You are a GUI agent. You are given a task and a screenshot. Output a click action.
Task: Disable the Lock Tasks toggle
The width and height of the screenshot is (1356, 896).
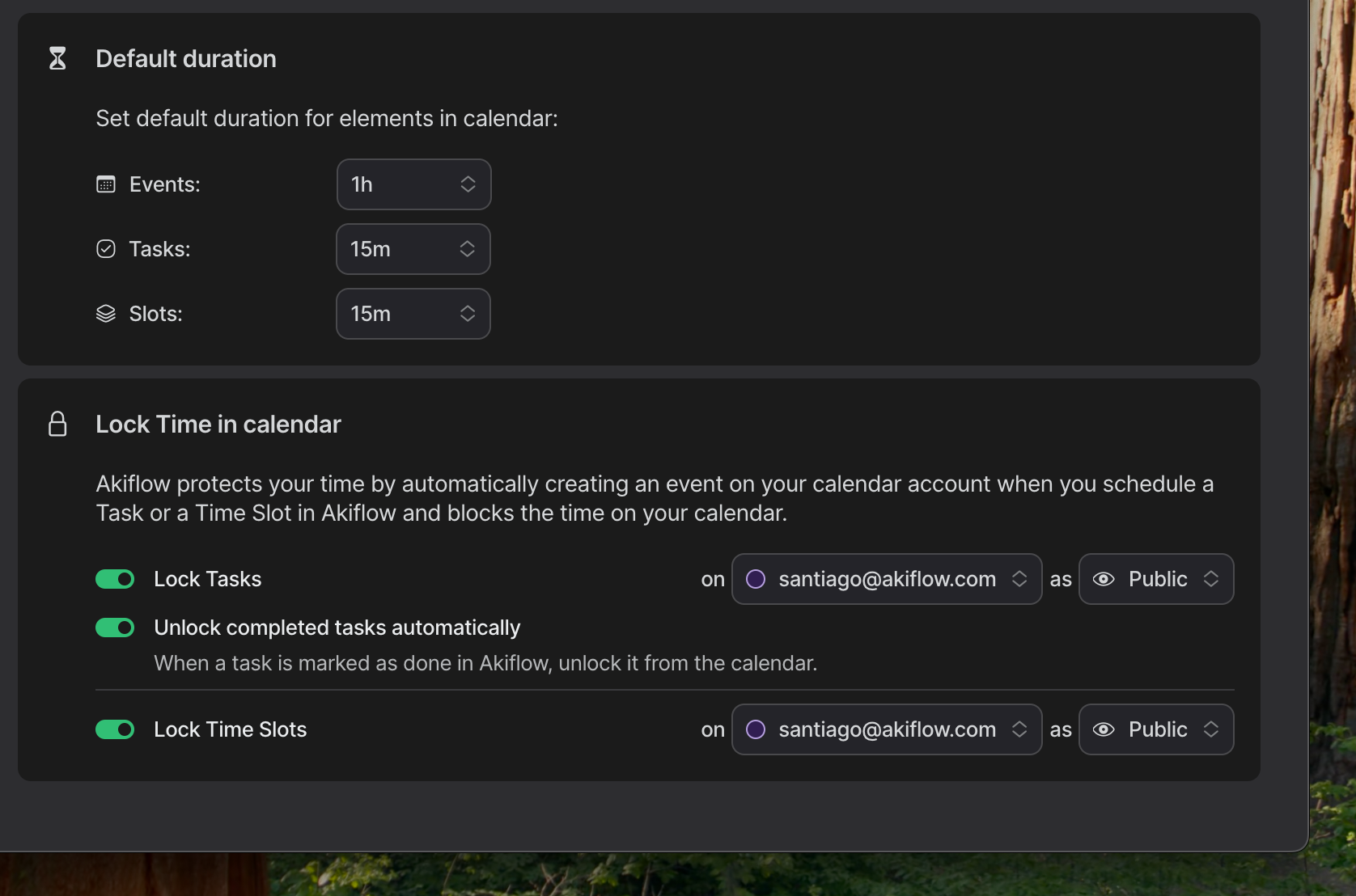[x=115, y=579]
